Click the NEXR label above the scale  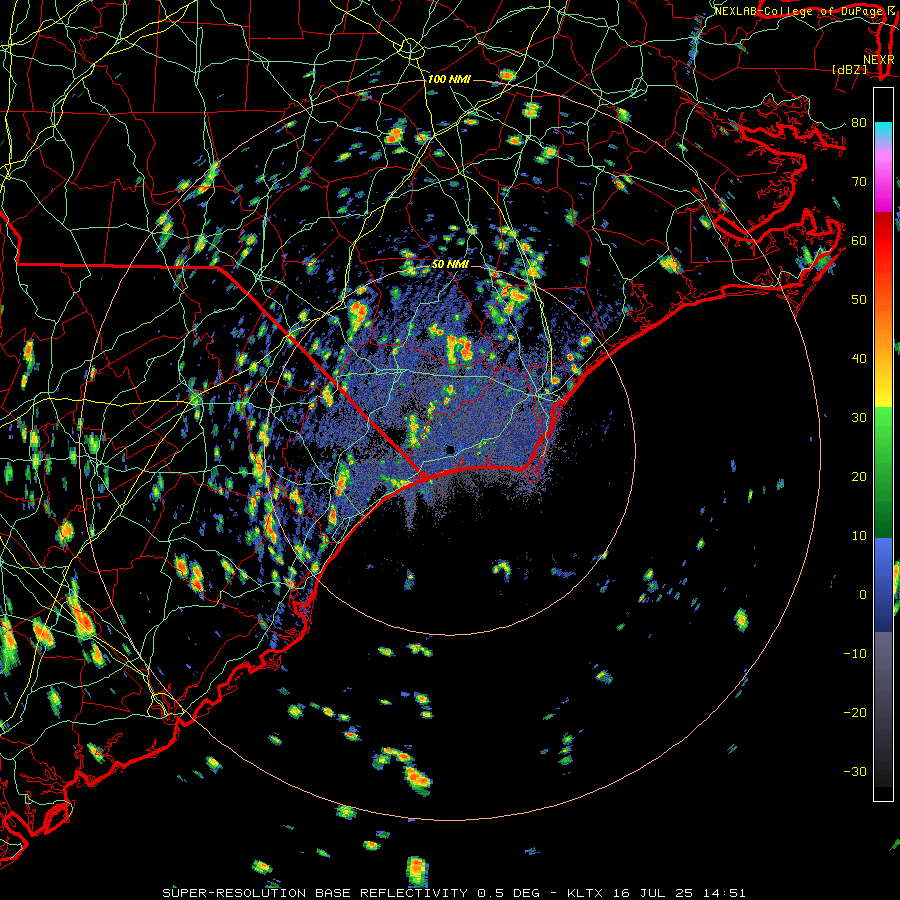coord(878,60)
